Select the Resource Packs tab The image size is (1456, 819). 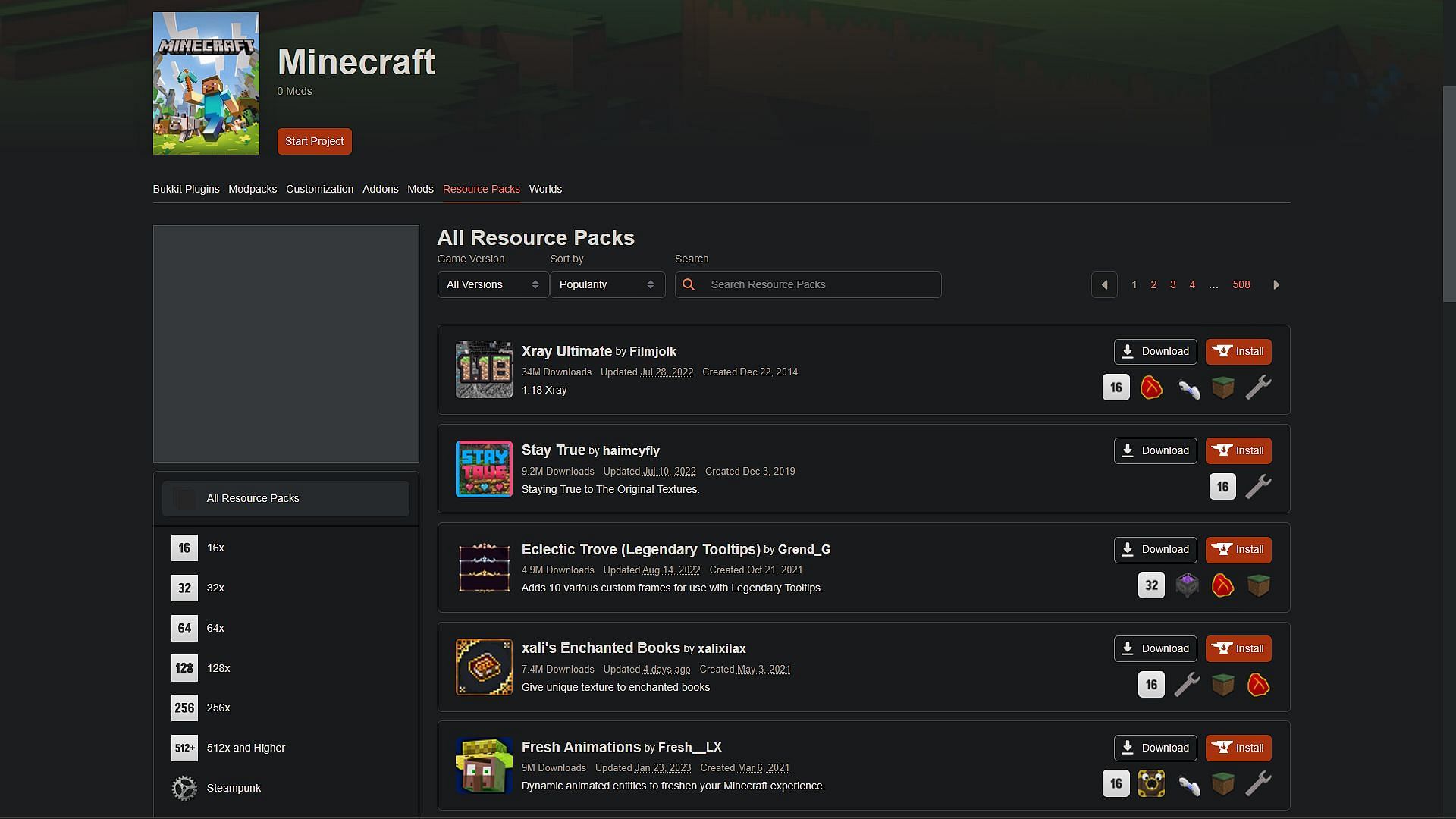tap(481, 188)
